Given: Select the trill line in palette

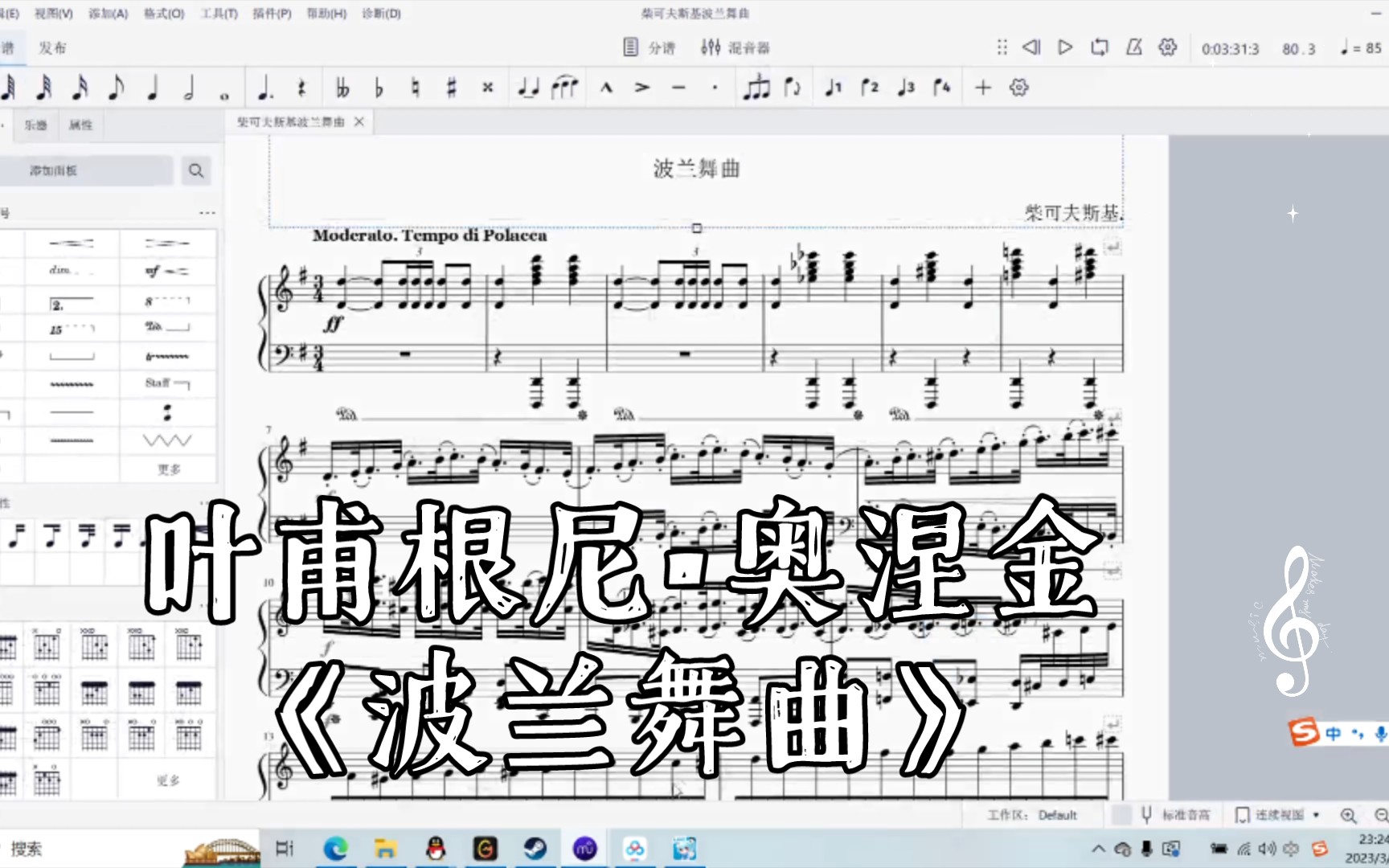Looking at the screenshot, I should point(167,356).
